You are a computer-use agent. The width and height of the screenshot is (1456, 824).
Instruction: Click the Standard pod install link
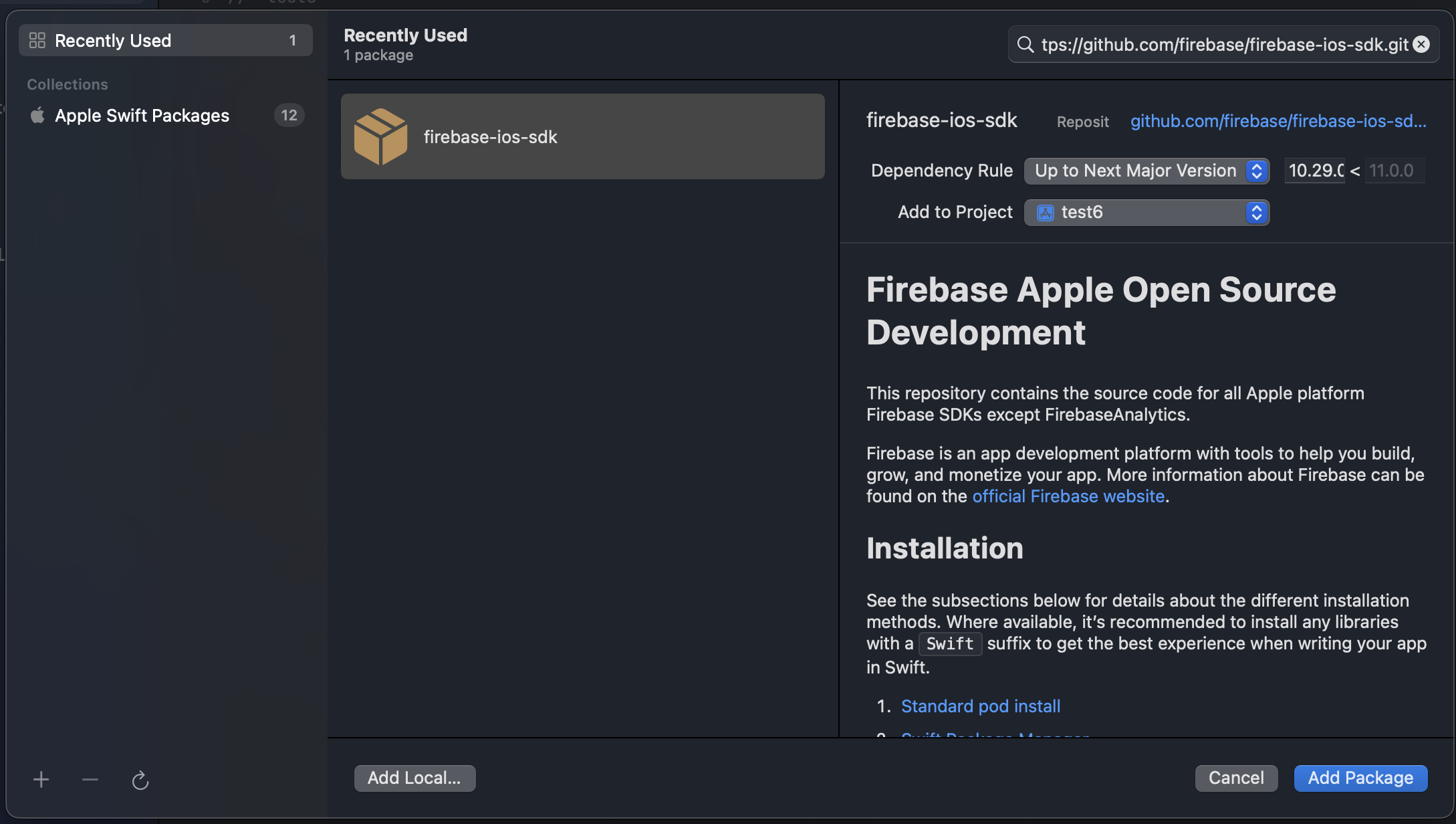point(980,706)
